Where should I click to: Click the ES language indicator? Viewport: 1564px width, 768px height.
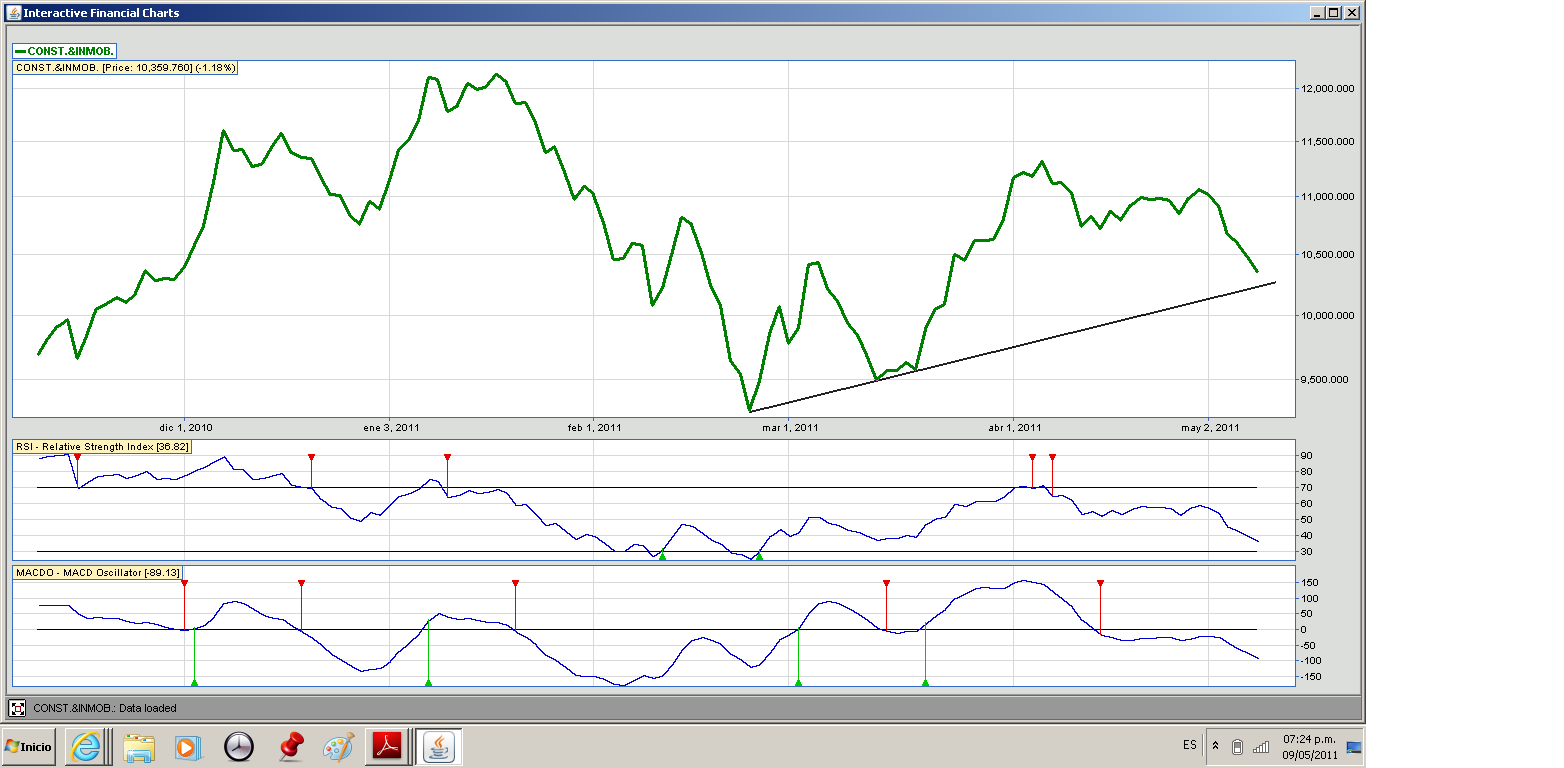pos(1189,745)
